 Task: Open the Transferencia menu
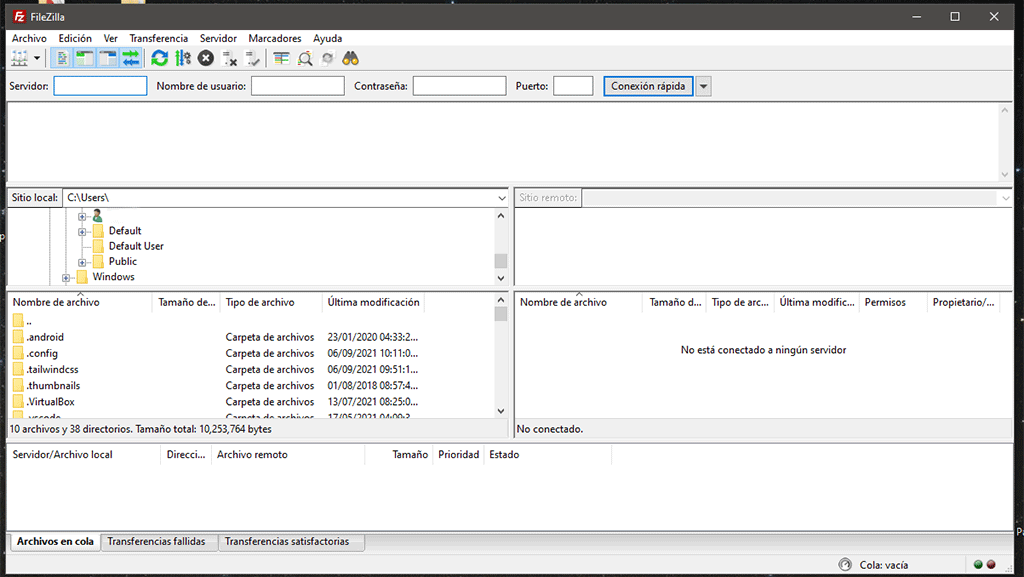[x=159, y=39]
